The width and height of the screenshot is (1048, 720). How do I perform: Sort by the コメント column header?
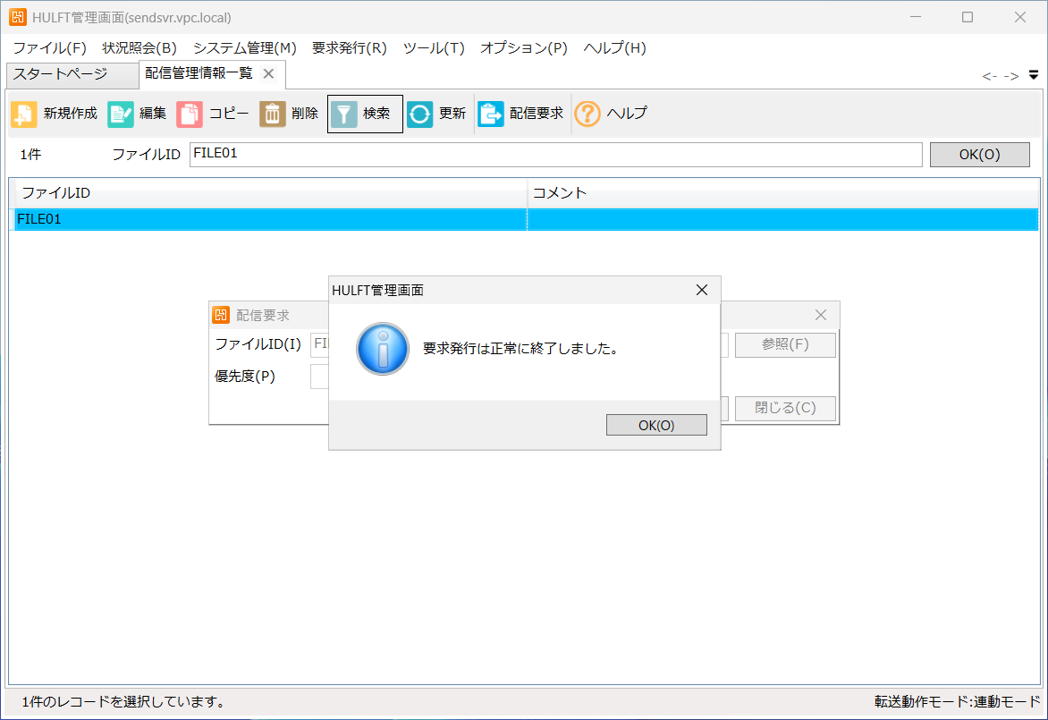tap(780, 193)
